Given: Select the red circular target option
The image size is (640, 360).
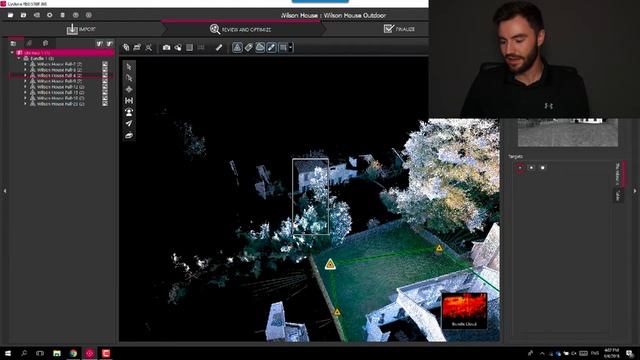Looking at the screenshot, I should click(x=520, y=168).
